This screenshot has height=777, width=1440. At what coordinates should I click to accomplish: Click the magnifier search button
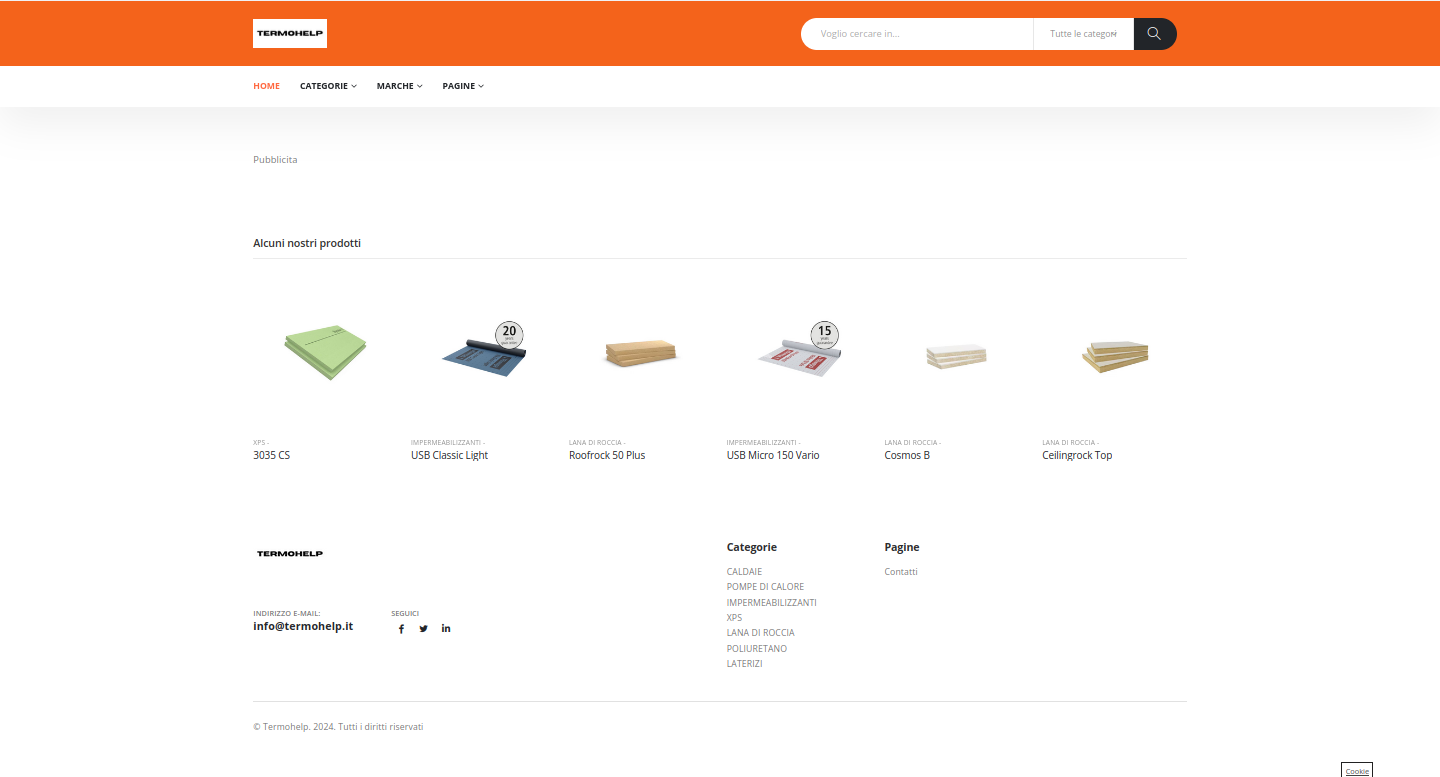1155,34
